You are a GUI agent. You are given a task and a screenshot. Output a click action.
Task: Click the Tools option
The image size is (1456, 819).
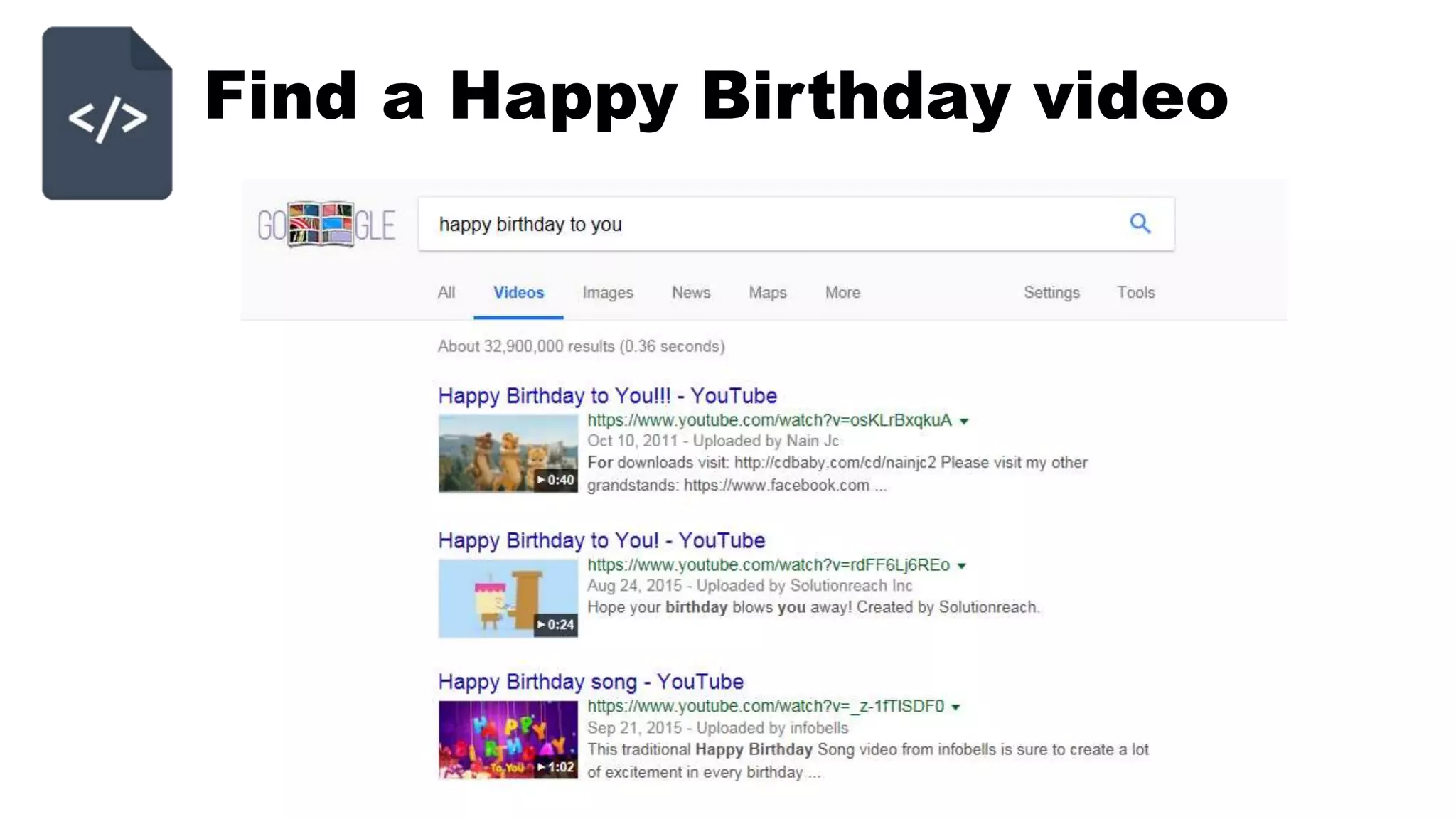(1136, 292)
